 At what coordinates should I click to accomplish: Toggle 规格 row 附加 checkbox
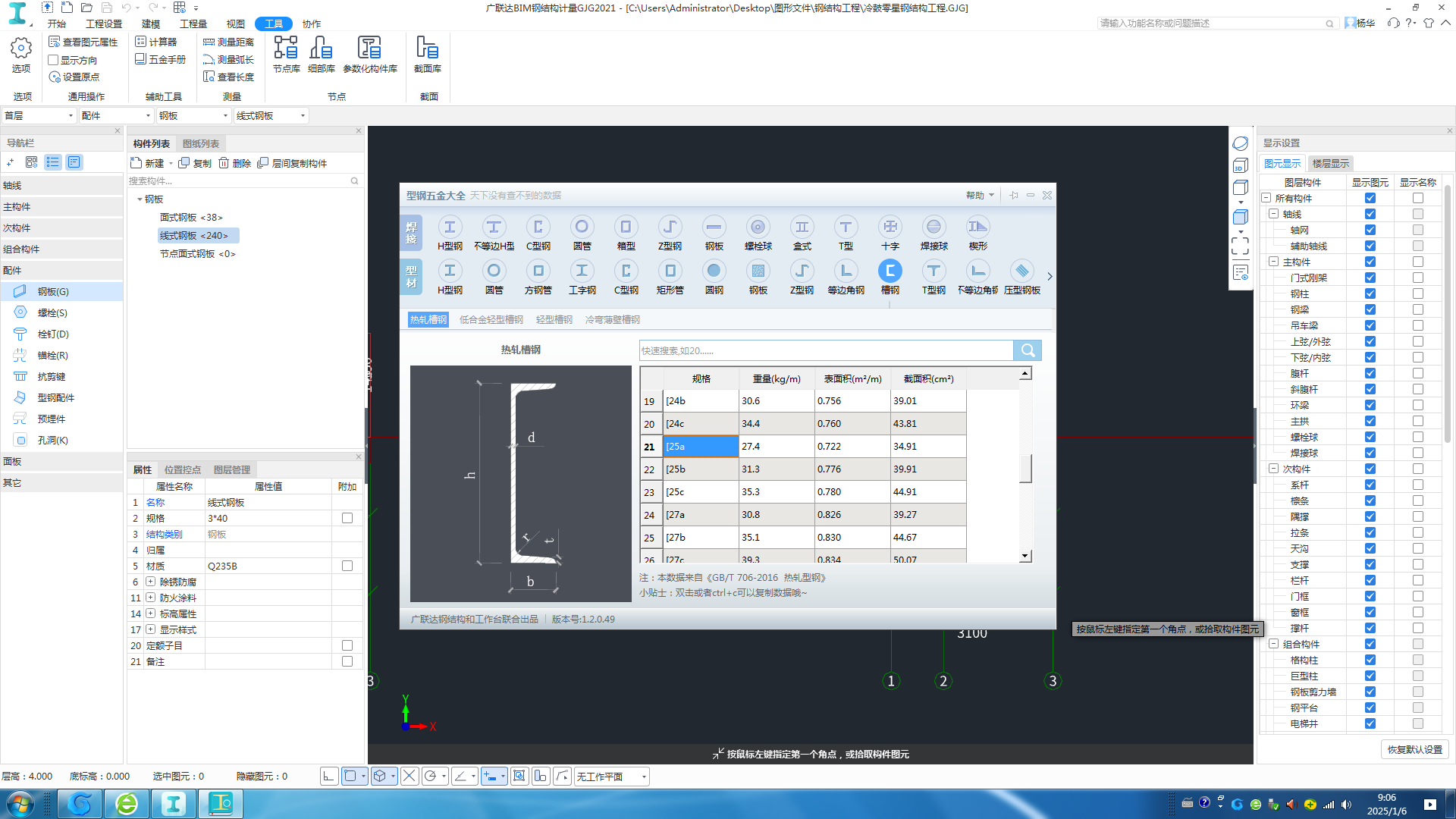pos(347,518)
